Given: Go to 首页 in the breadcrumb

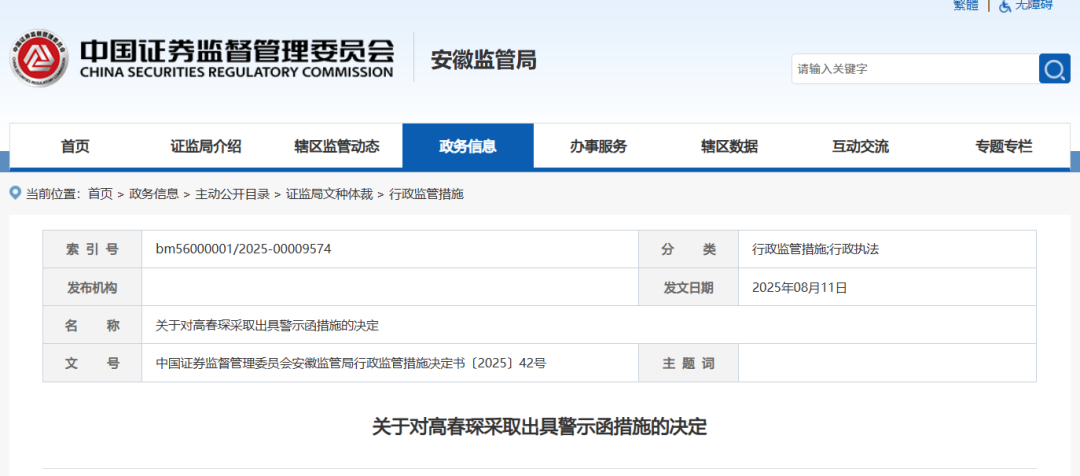Looking at the screenshot, I should click(x=100, y=194).
